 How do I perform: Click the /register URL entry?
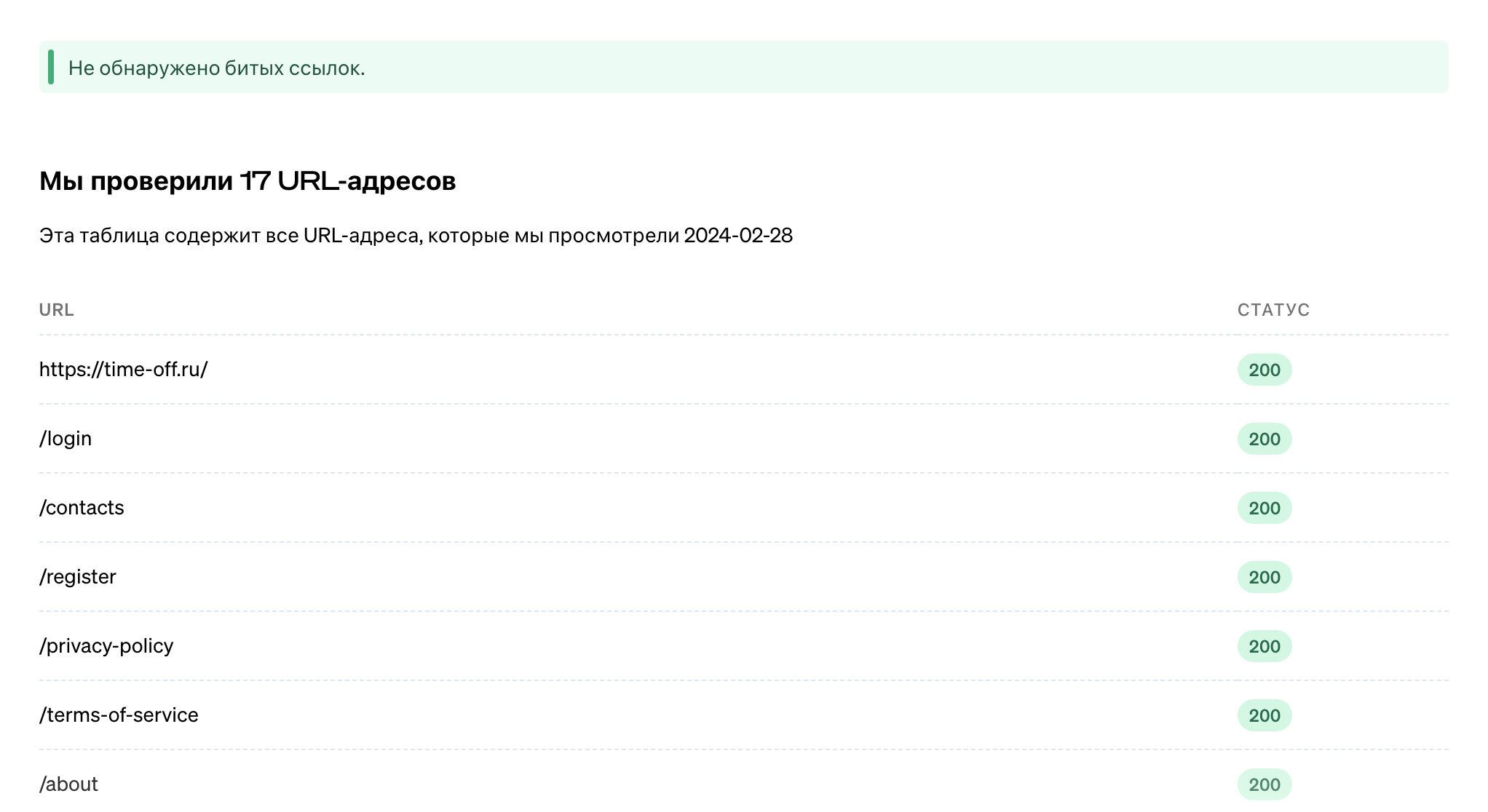coord(78,577)
